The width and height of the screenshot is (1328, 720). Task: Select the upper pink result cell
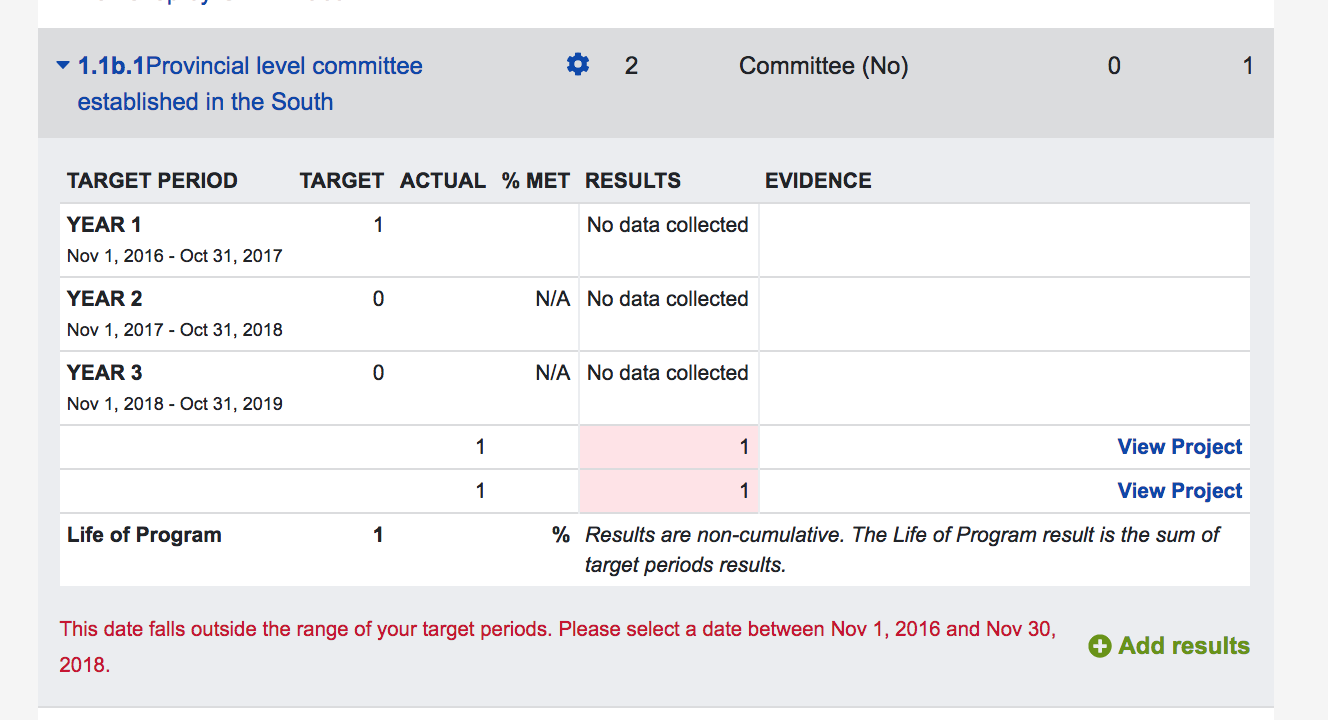tap(668, 447)
